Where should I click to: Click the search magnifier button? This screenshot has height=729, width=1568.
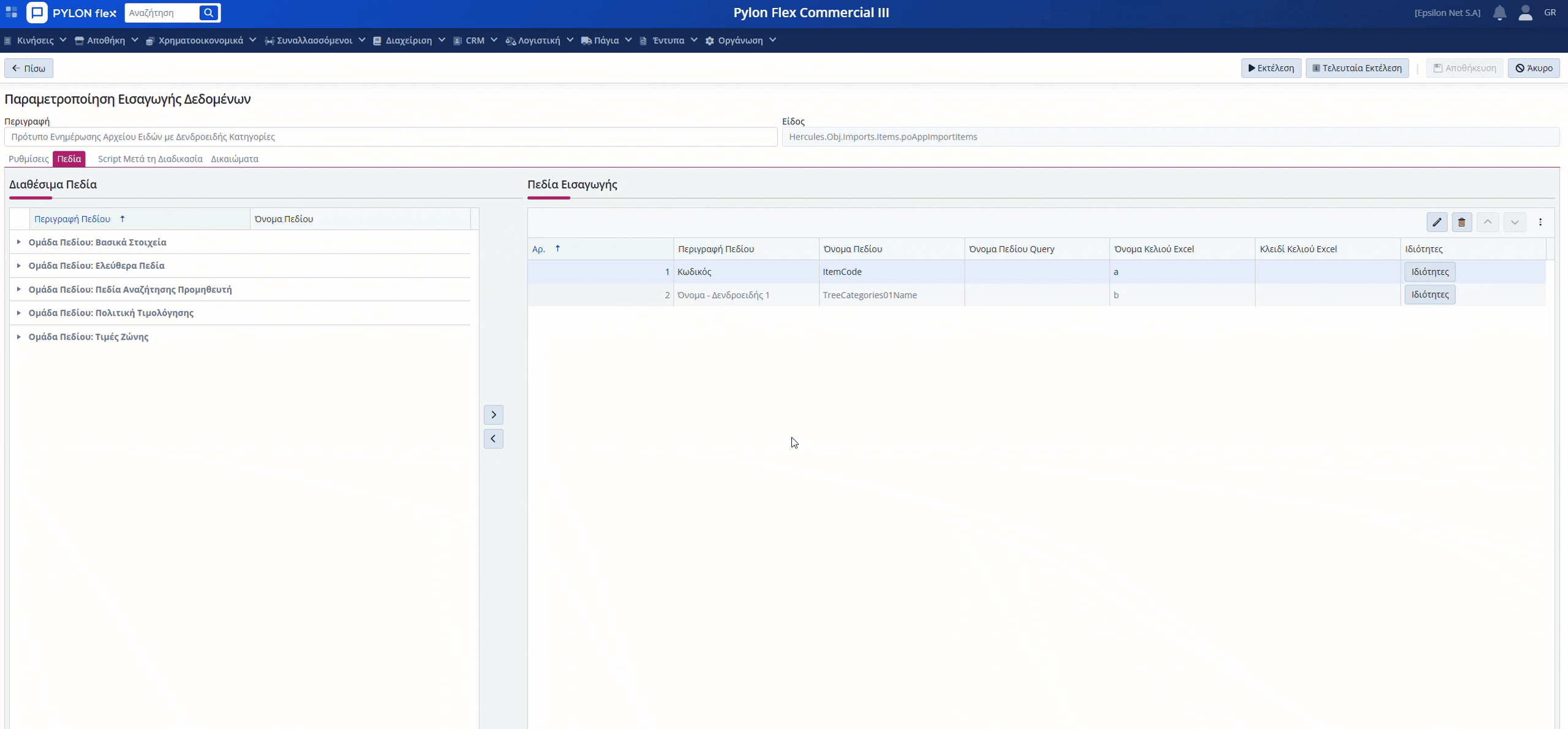coord(209,12)
